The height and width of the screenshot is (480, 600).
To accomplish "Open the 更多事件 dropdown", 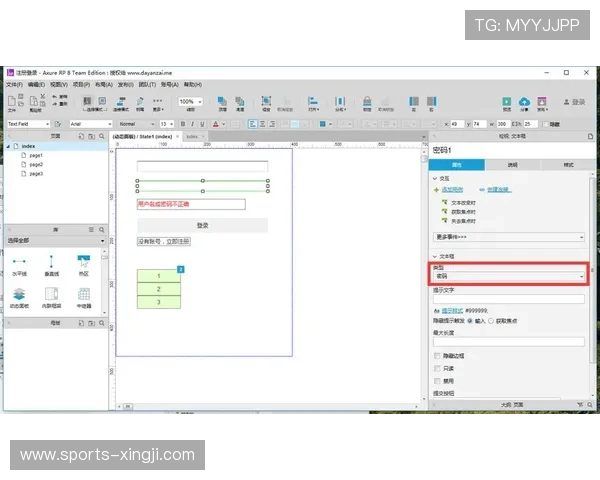I will coord(509,237).
